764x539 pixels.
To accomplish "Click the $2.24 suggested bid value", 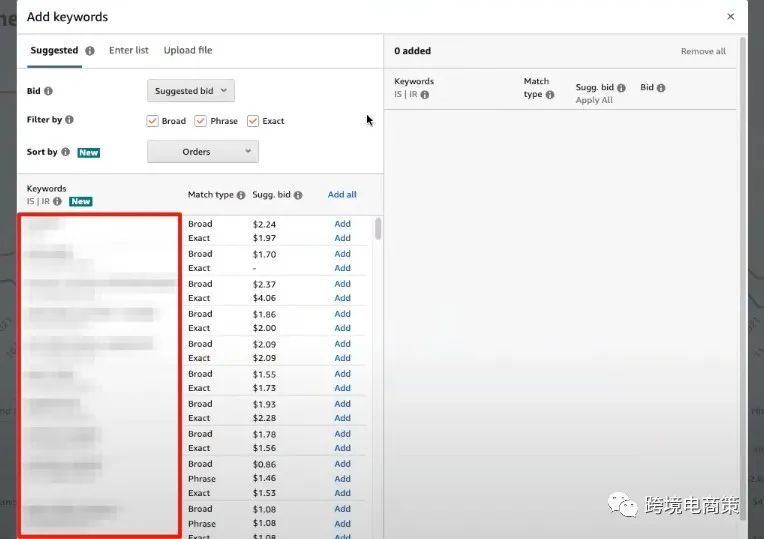I will 264,224.
